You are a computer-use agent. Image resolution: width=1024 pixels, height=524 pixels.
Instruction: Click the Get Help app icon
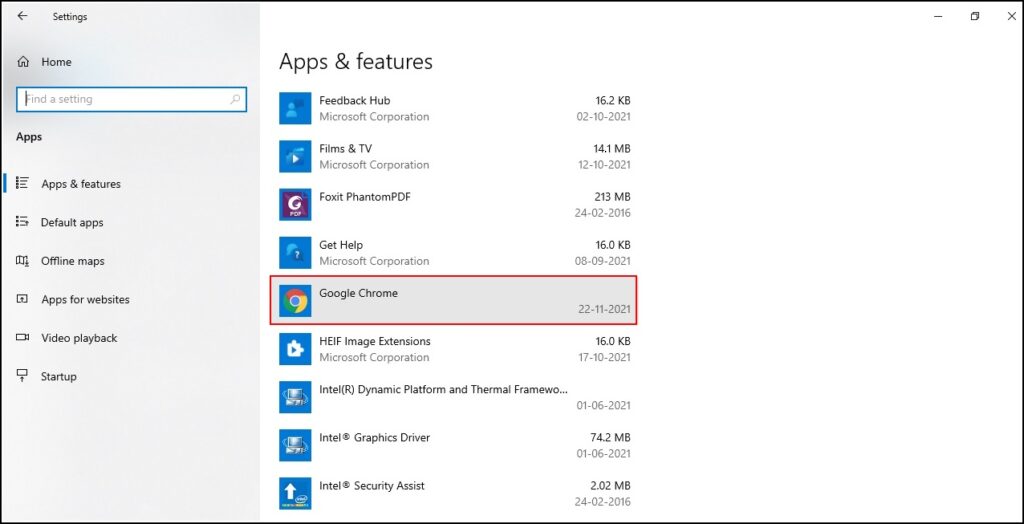pyautogui.click(x=295, y=253)
